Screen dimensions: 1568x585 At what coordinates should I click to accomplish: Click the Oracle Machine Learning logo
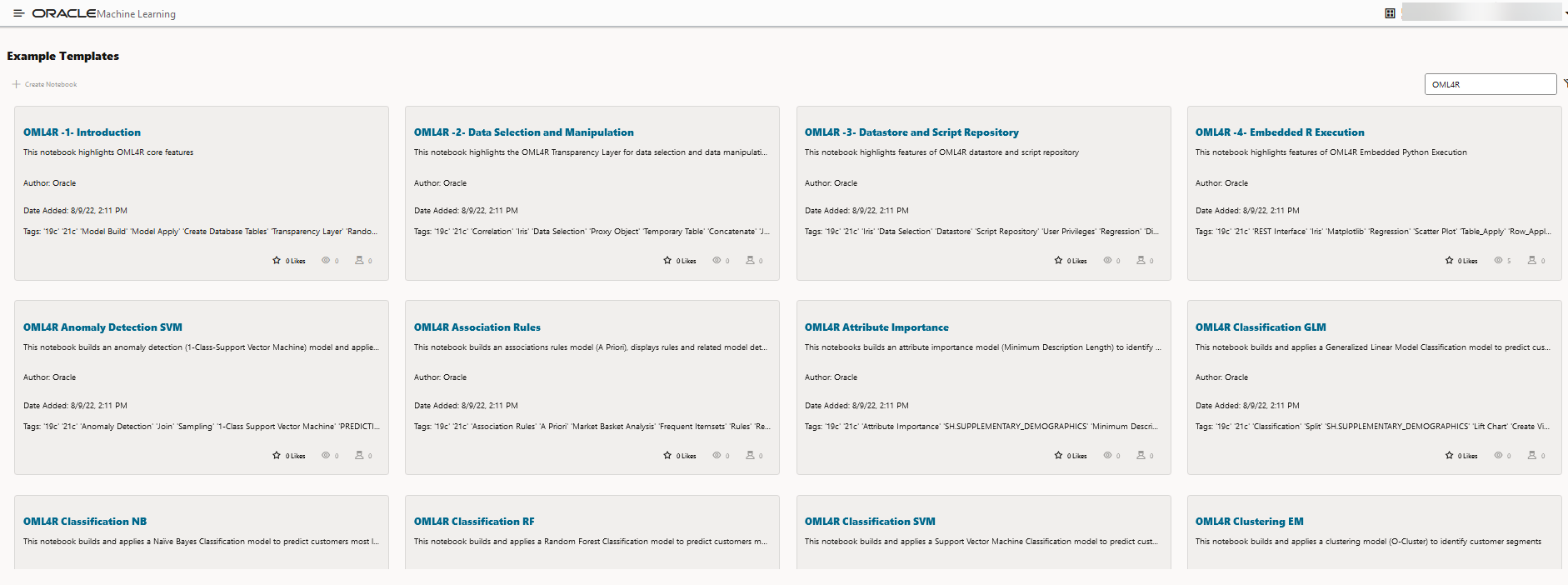point(104,13)
